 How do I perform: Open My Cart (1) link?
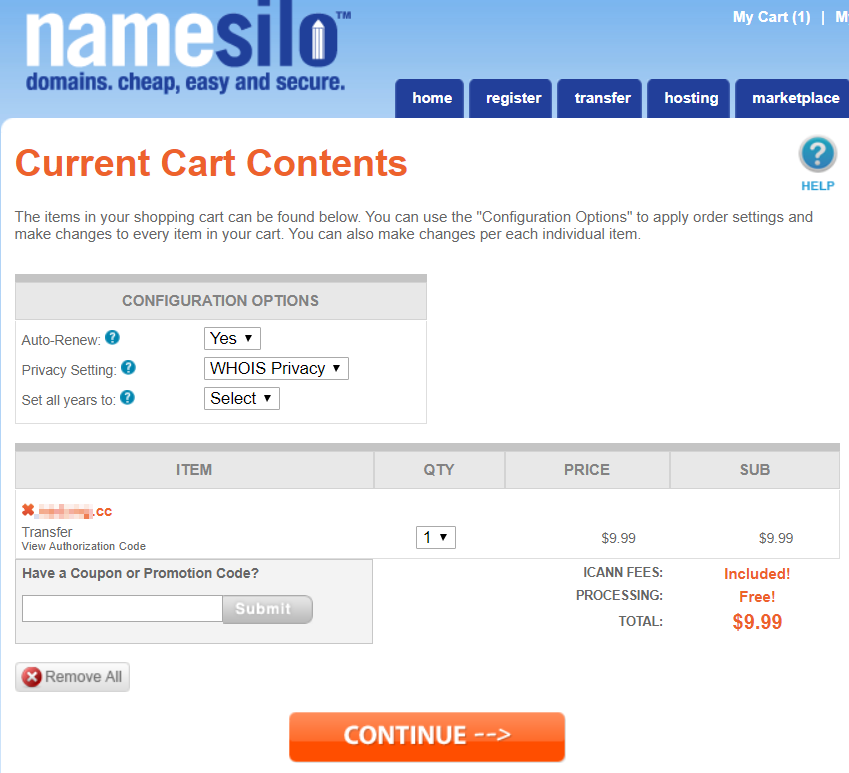point(772,17)
